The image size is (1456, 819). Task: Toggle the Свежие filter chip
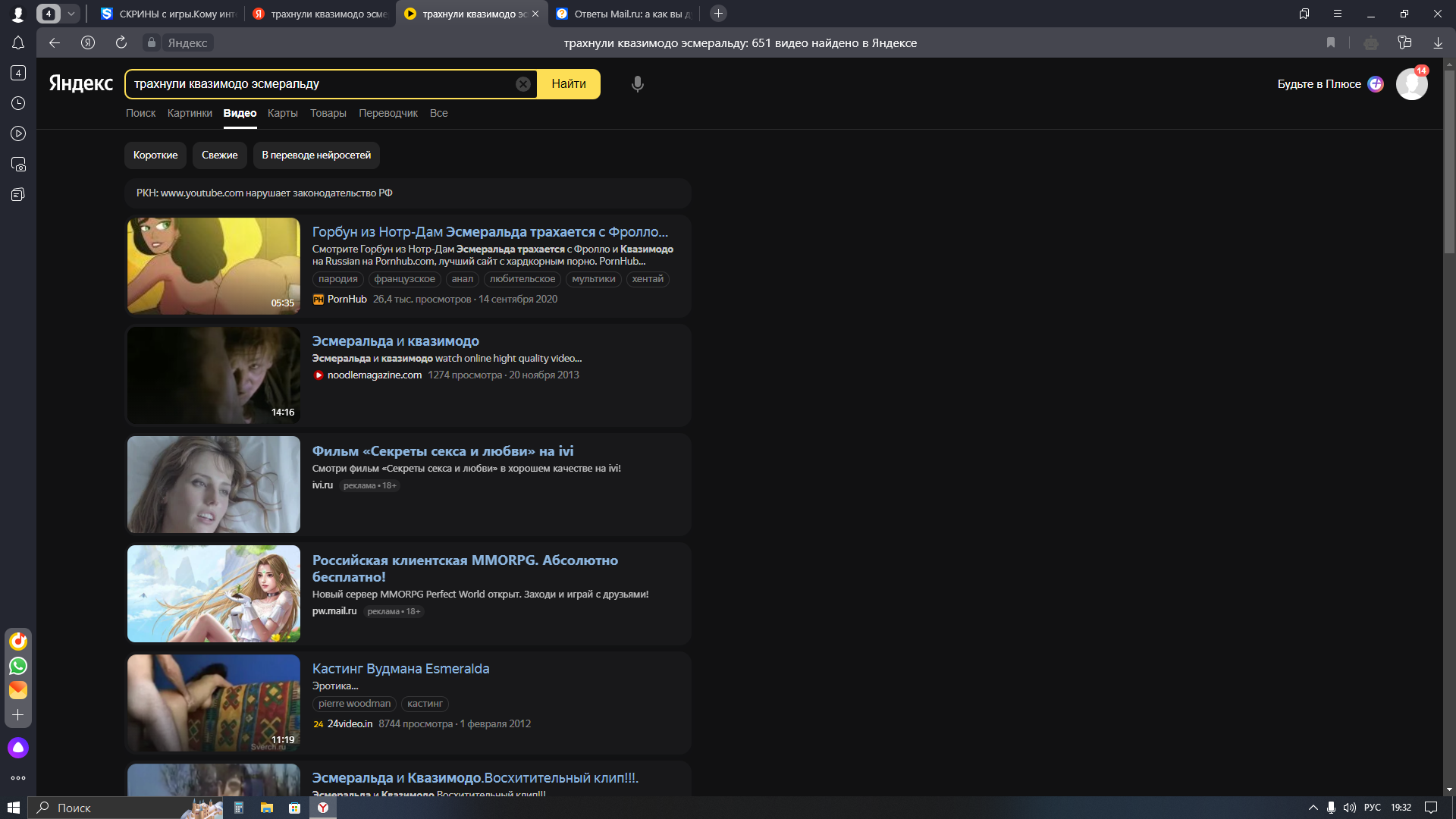219,155
